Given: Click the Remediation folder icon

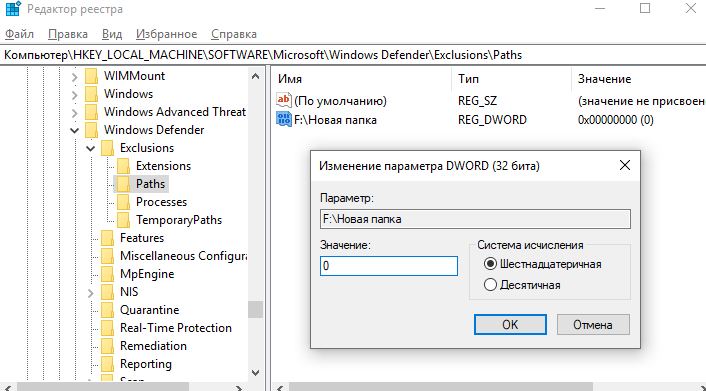Looking at the screenshot, I should [x=108, y=346].
